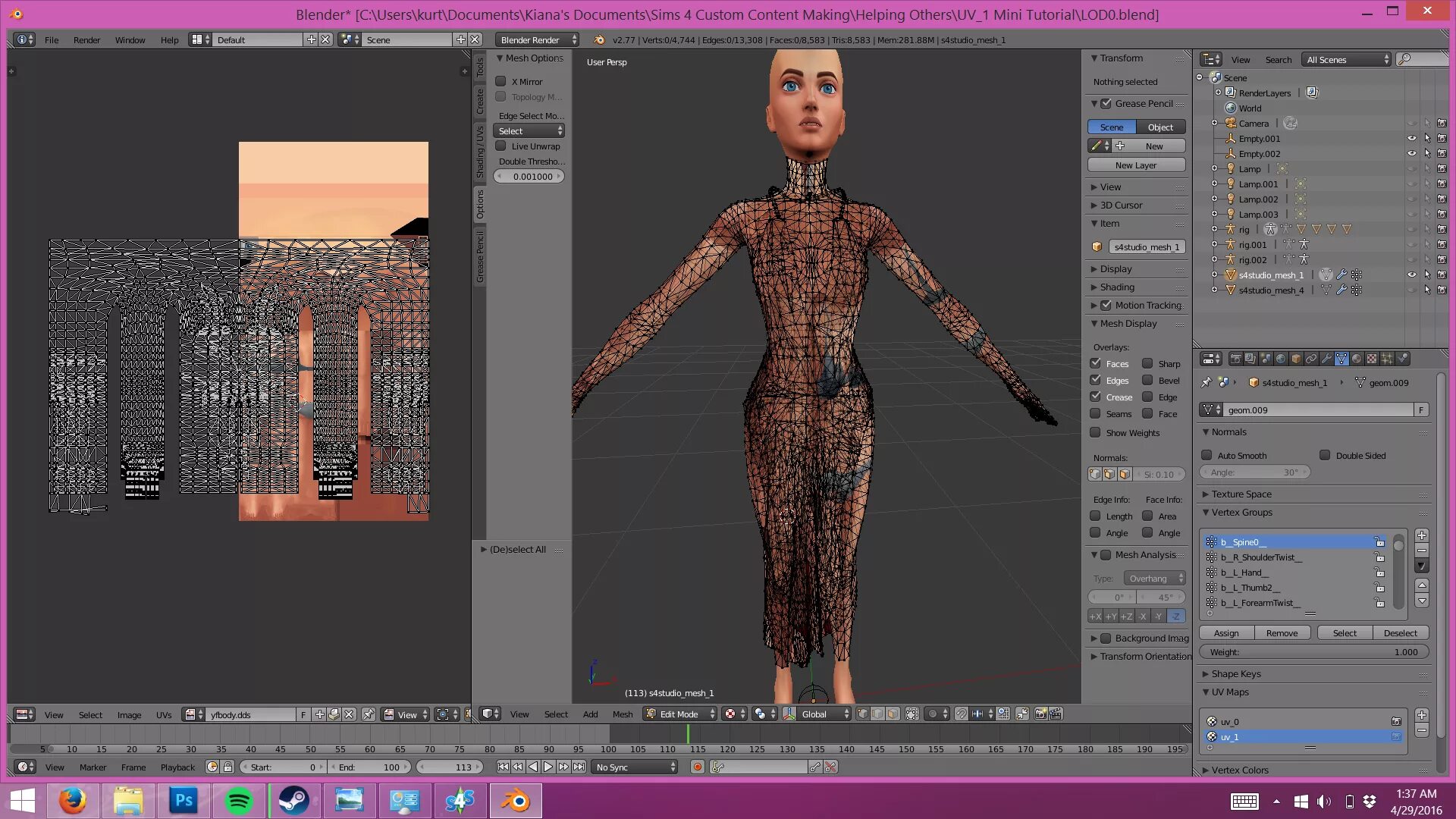The width and height of the screenshot is (1456, 819).
Task: Click the add new vertex group plus button
Action: 1422,535
